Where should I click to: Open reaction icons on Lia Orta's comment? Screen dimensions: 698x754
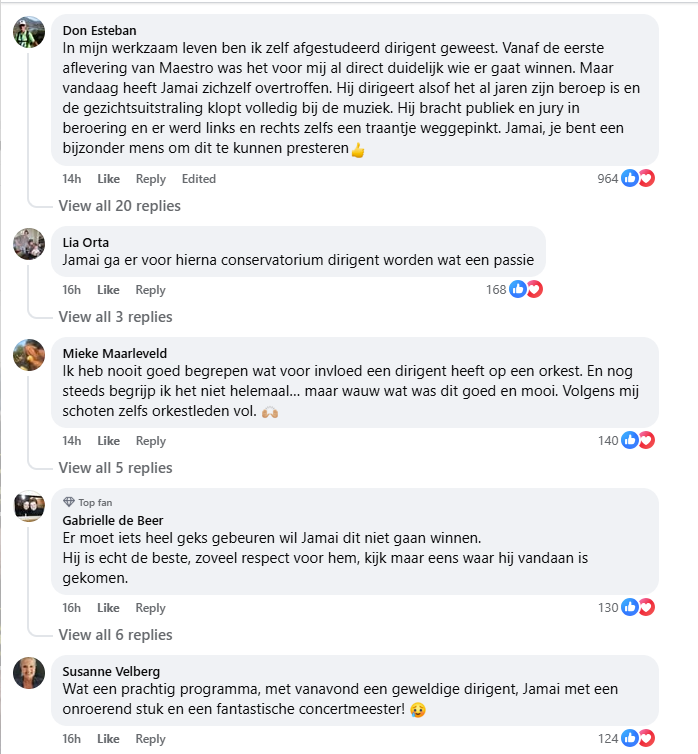pyautogui.click(x=525, y=290)
